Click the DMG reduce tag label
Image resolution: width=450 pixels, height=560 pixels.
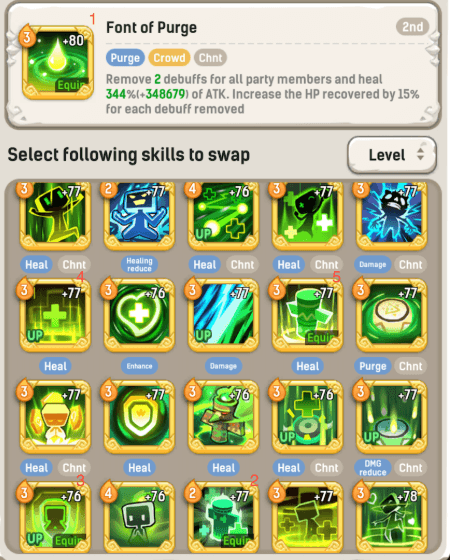(x=372, y=468)
